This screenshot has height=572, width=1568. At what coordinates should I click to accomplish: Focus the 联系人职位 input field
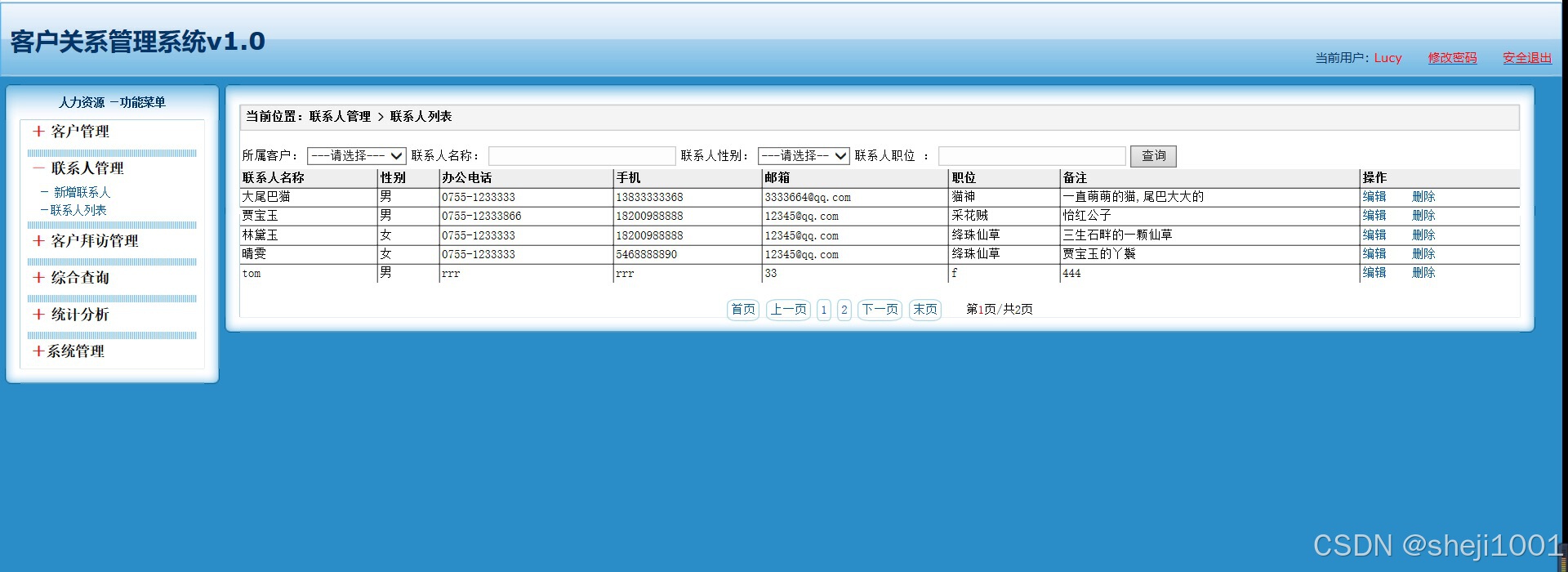(x=1031, y=155)
